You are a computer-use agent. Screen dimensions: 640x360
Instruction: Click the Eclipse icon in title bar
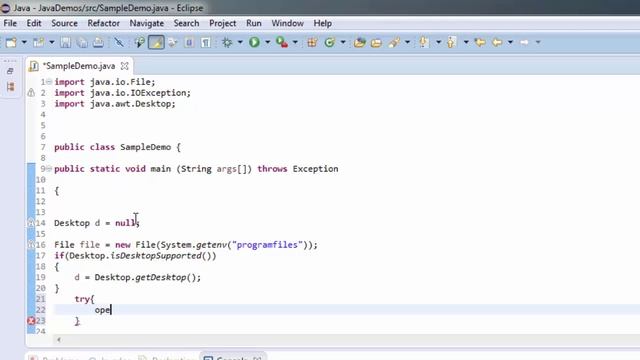click(x=5, y=8)
